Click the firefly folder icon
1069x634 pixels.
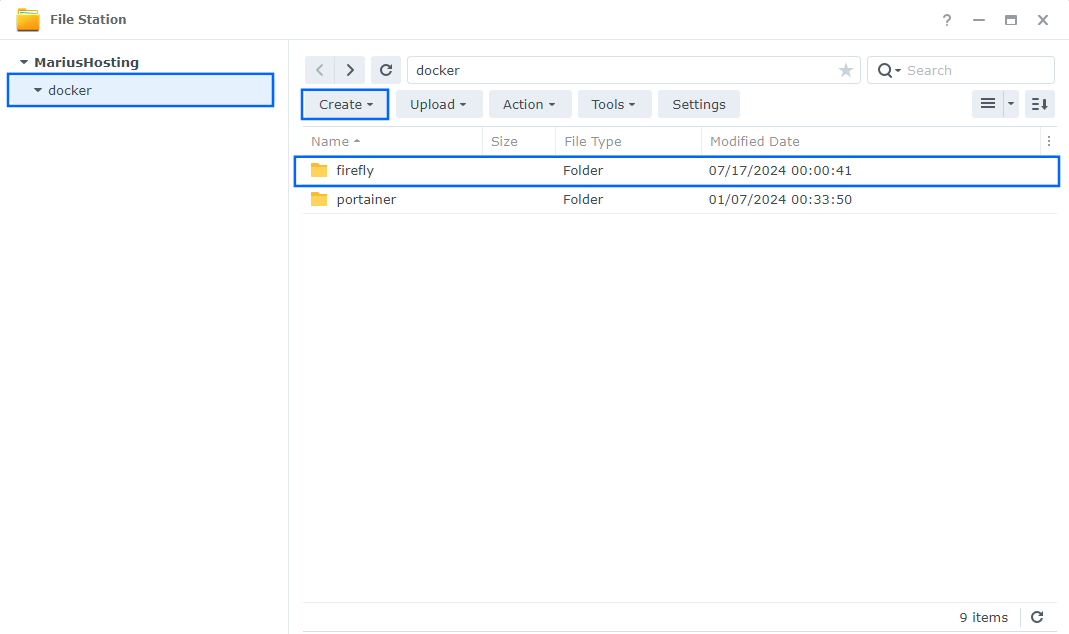point(319,171)
